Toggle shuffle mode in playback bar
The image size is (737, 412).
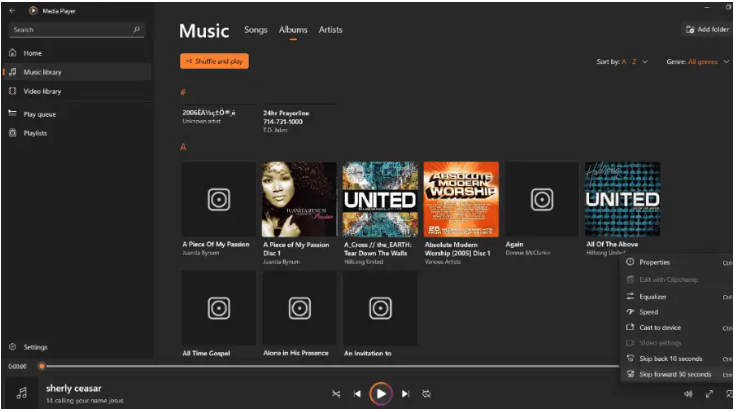336,394
